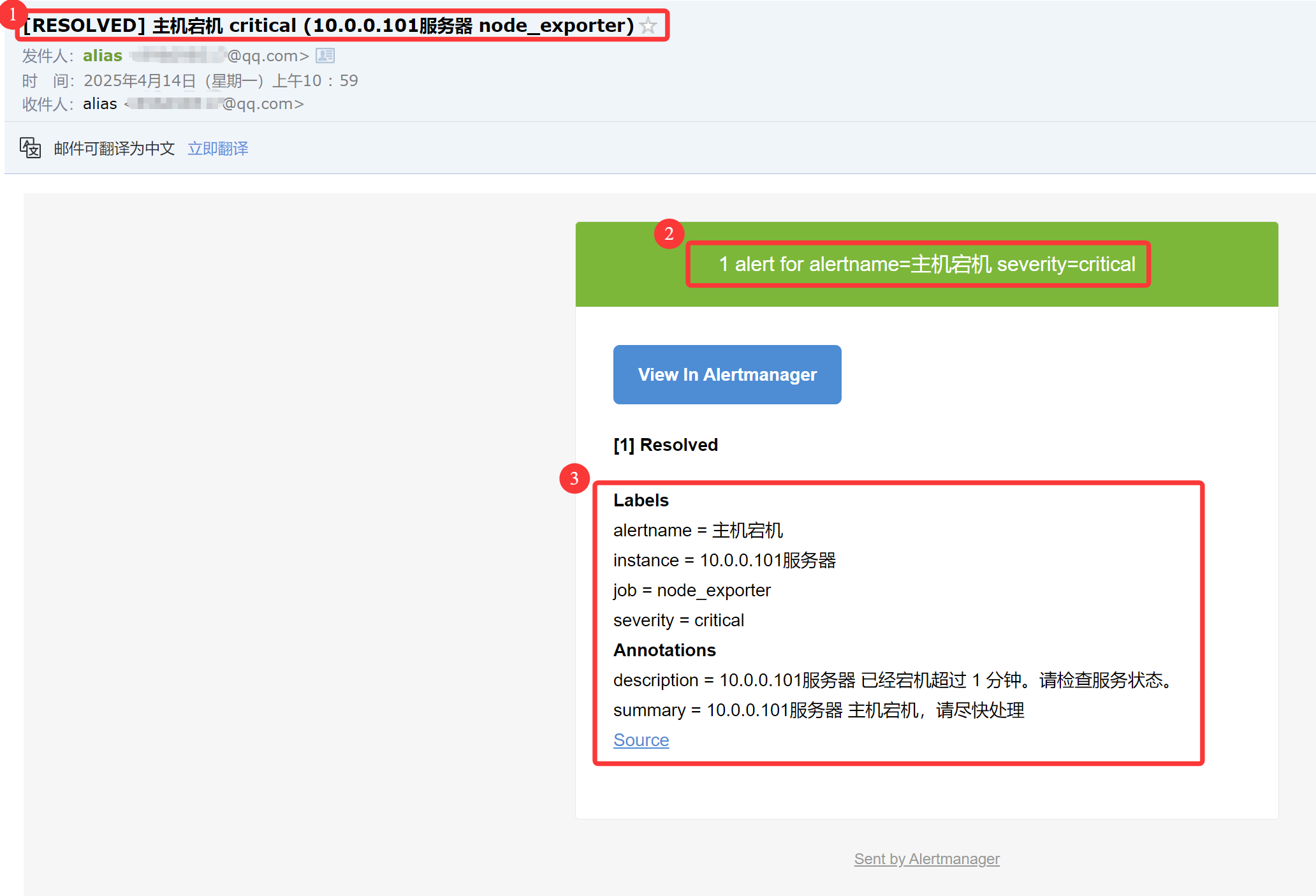Click the recipient alias name

[x=100, y=104]
